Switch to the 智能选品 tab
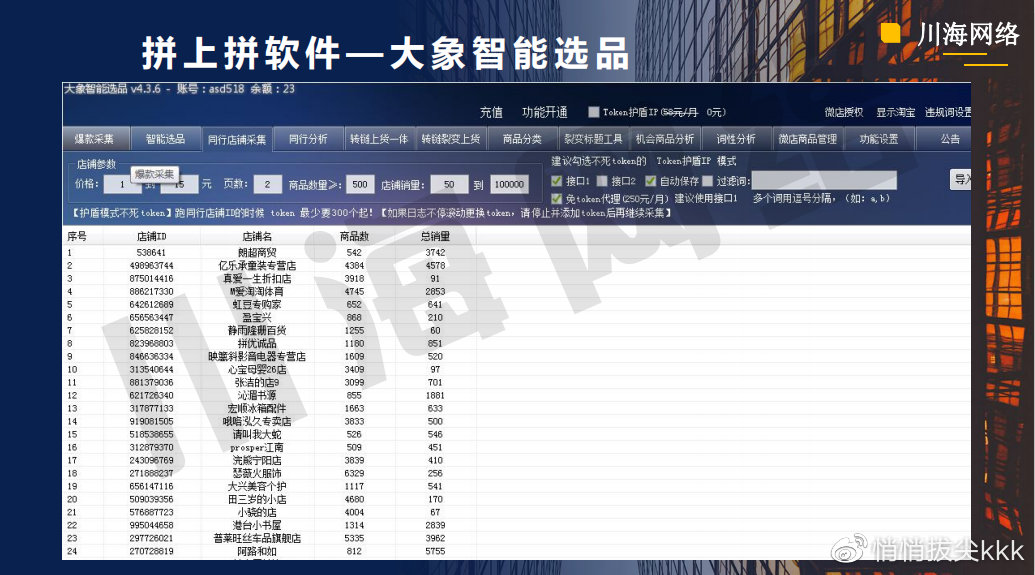 [165, 139]
